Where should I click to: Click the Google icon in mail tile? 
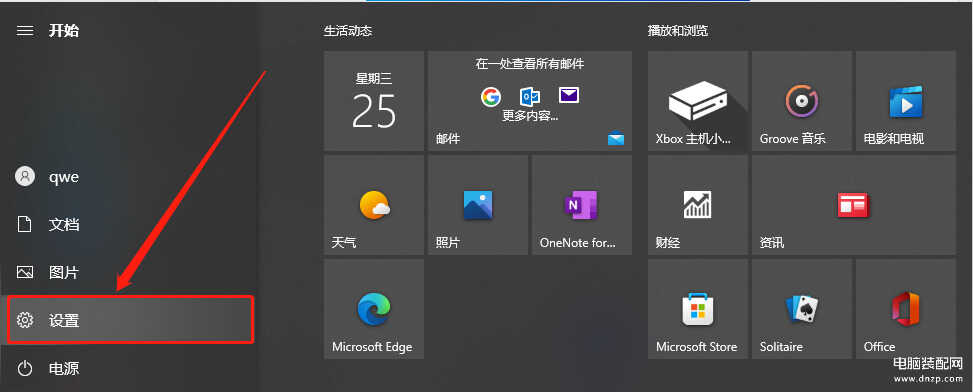490,96
